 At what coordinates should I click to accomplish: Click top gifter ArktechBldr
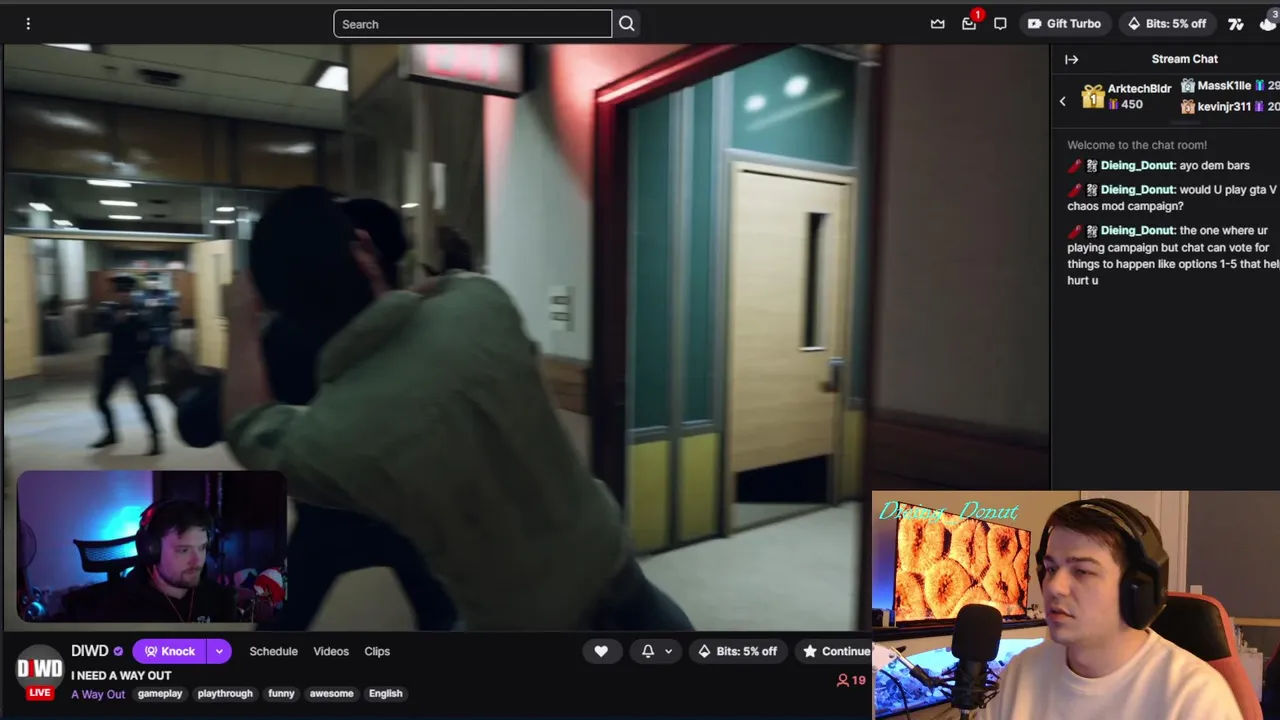point(1139,88)
